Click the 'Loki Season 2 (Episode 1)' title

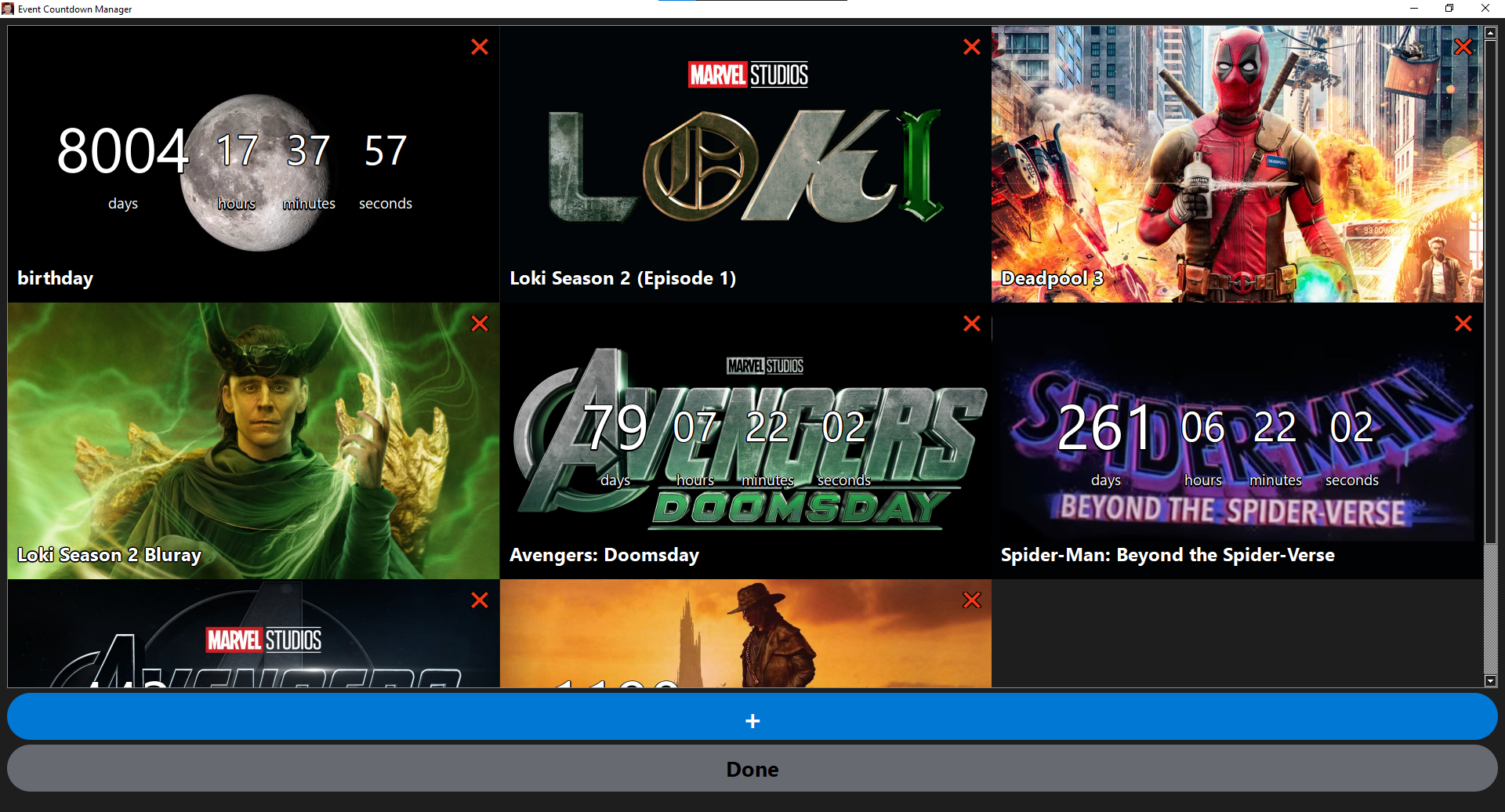(623, 278)
